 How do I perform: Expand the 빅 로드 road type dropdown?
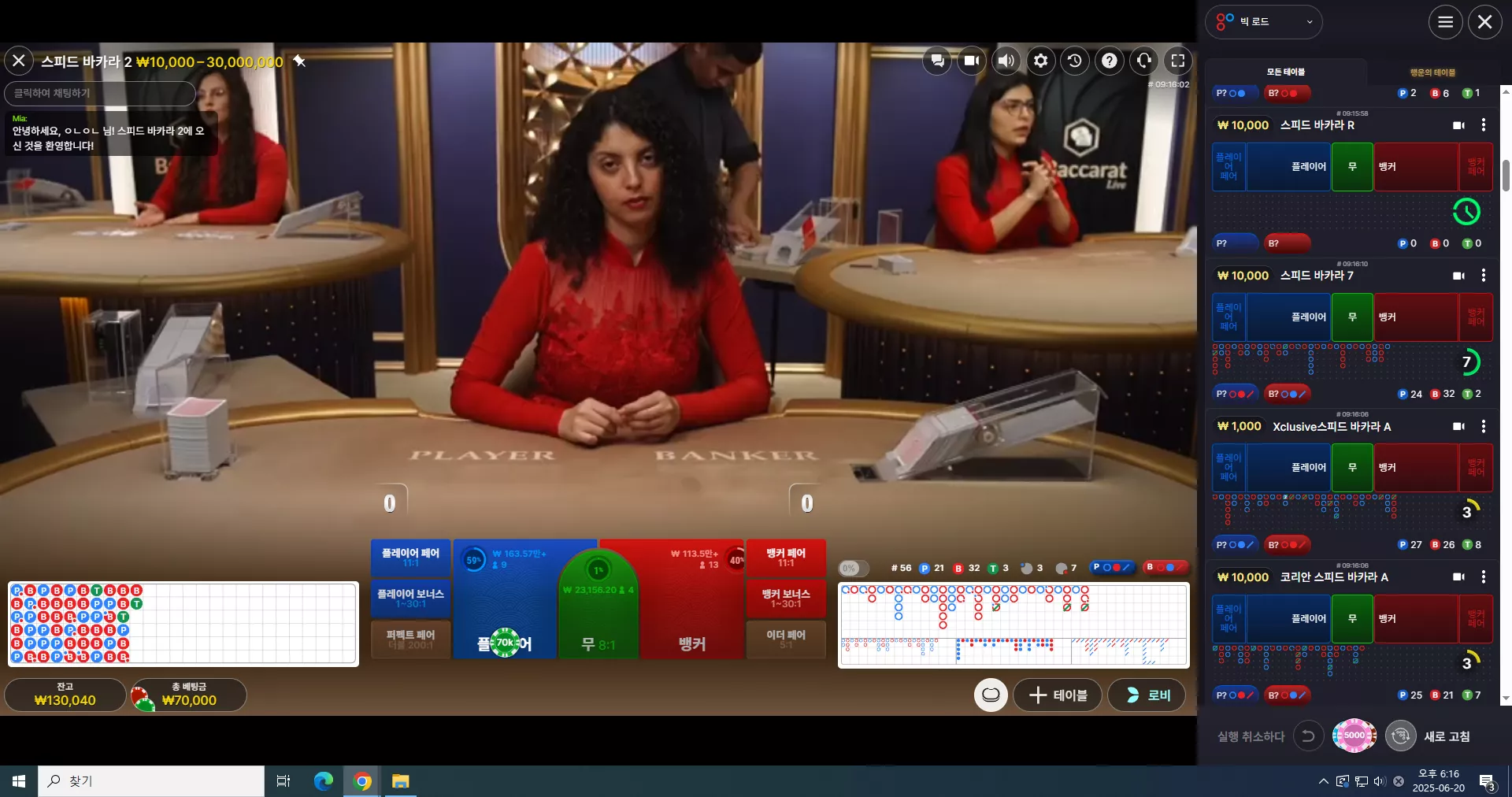(x=1264, y=22)
